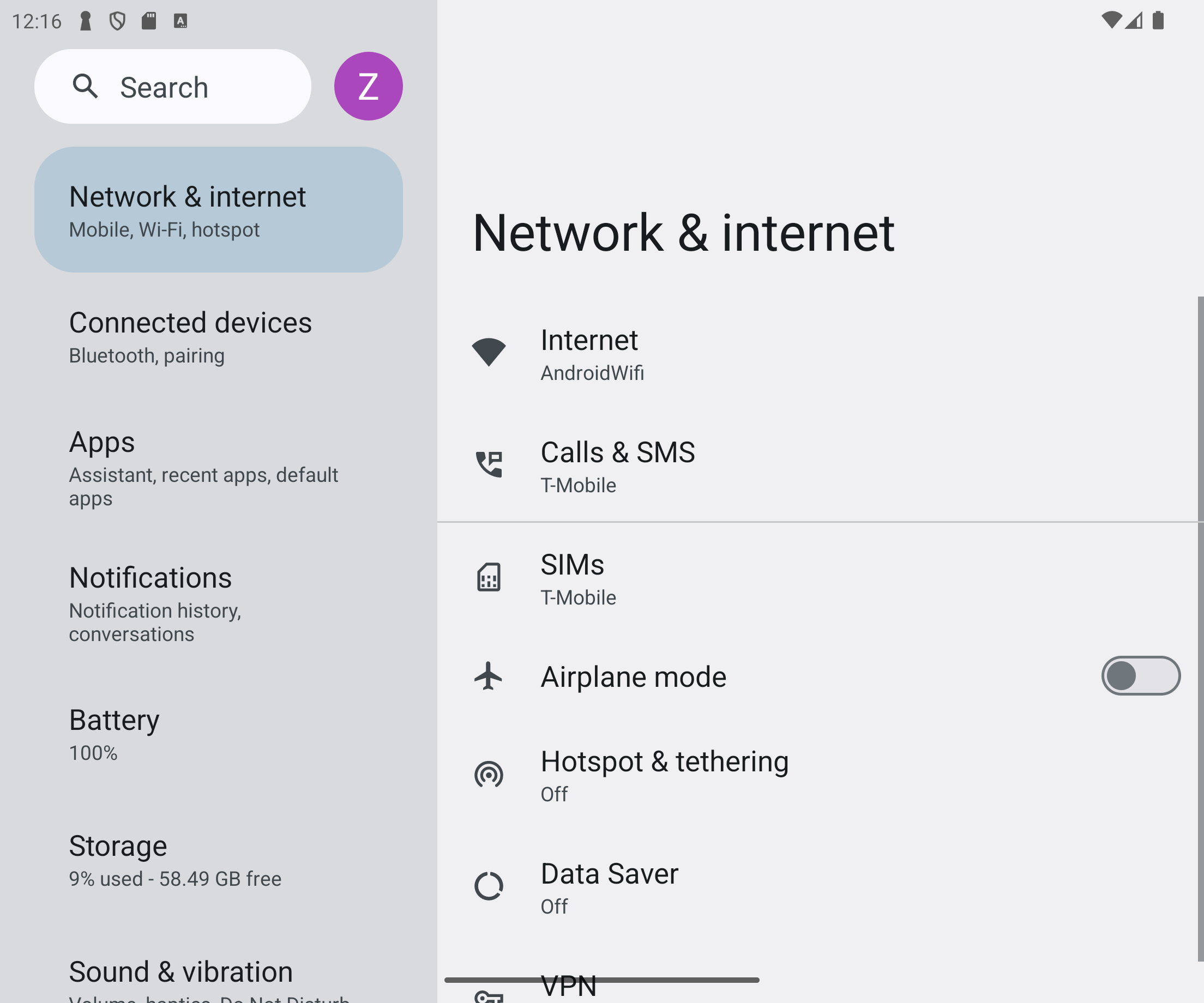Screen dimensions: 1204x1003
Task: Click the VPN key icon
Action: tap(489, 996)
